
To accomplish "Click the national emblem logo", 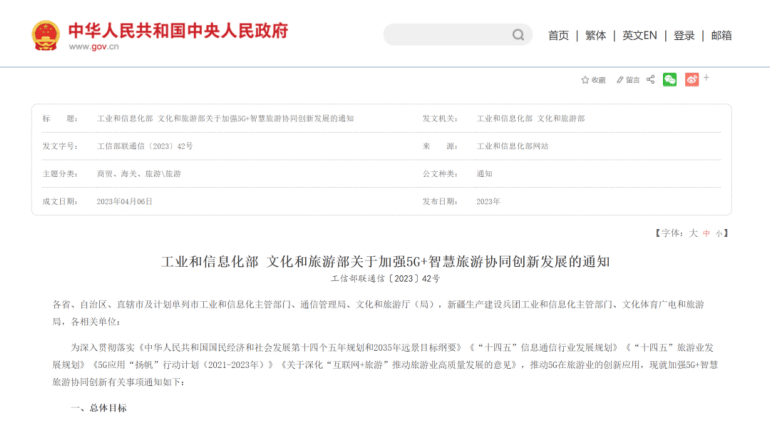I will [x=46, y=35].
